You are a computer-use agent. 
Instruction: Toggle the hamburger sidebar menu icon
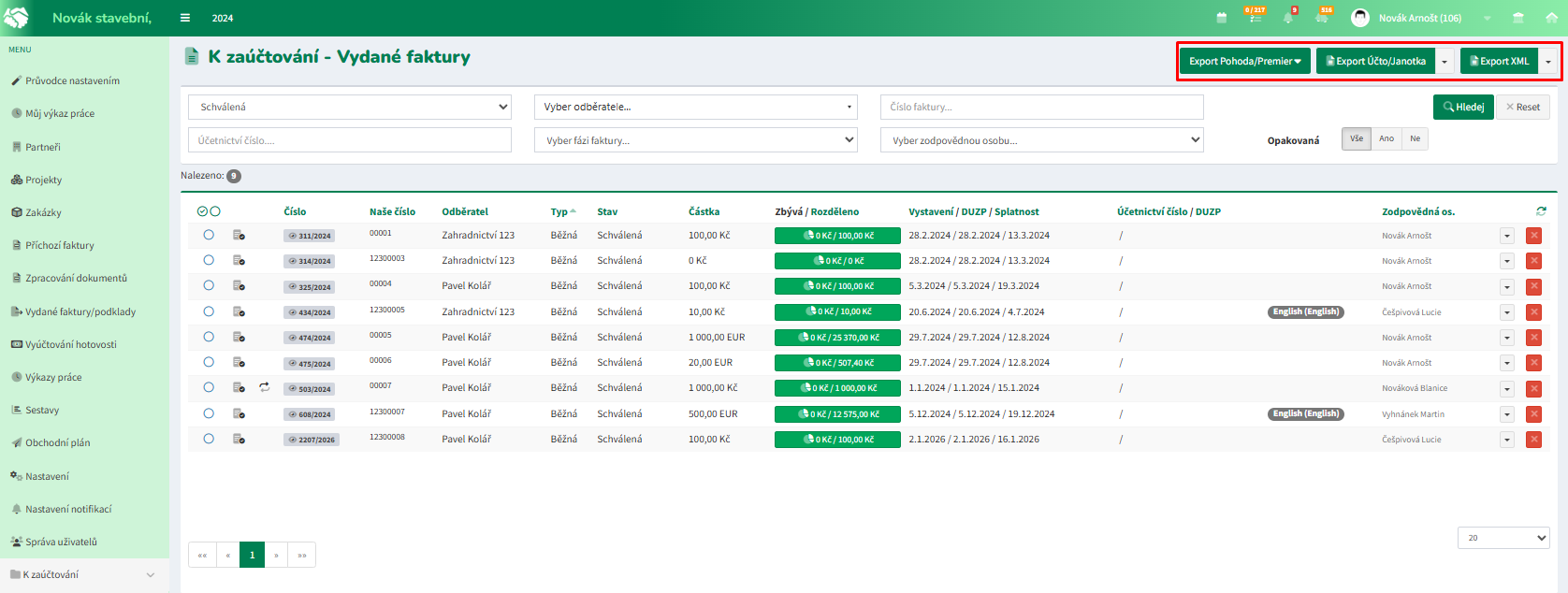[185, 18]
